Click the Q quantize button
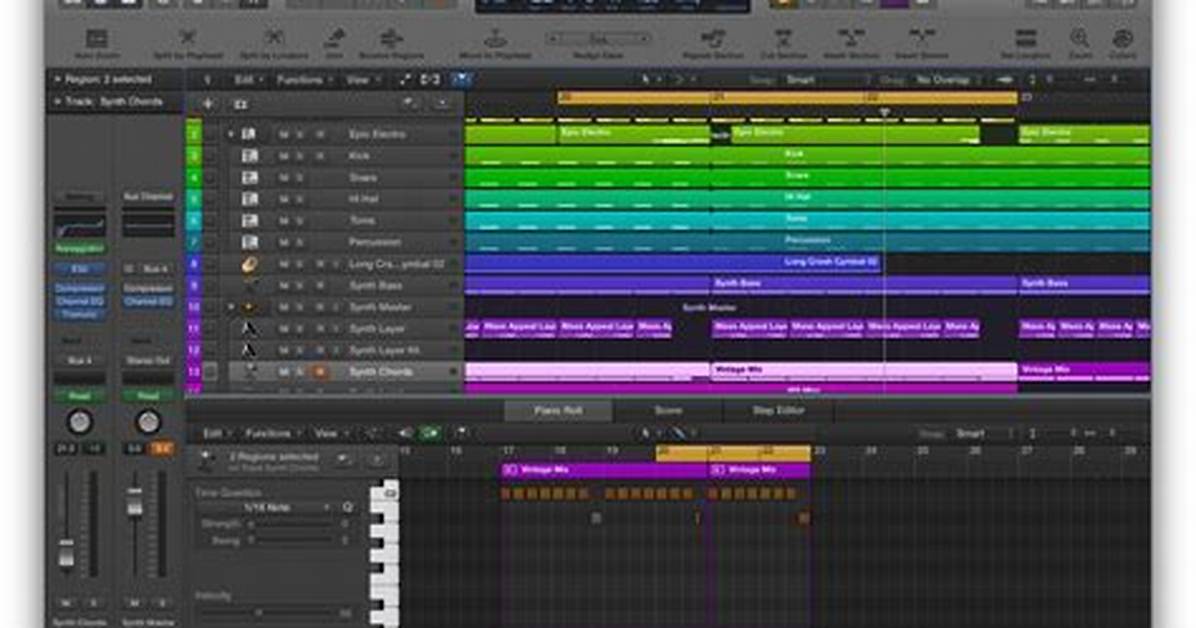The width and height of the screenshot is (1196, 628). [x=348, y=507]
